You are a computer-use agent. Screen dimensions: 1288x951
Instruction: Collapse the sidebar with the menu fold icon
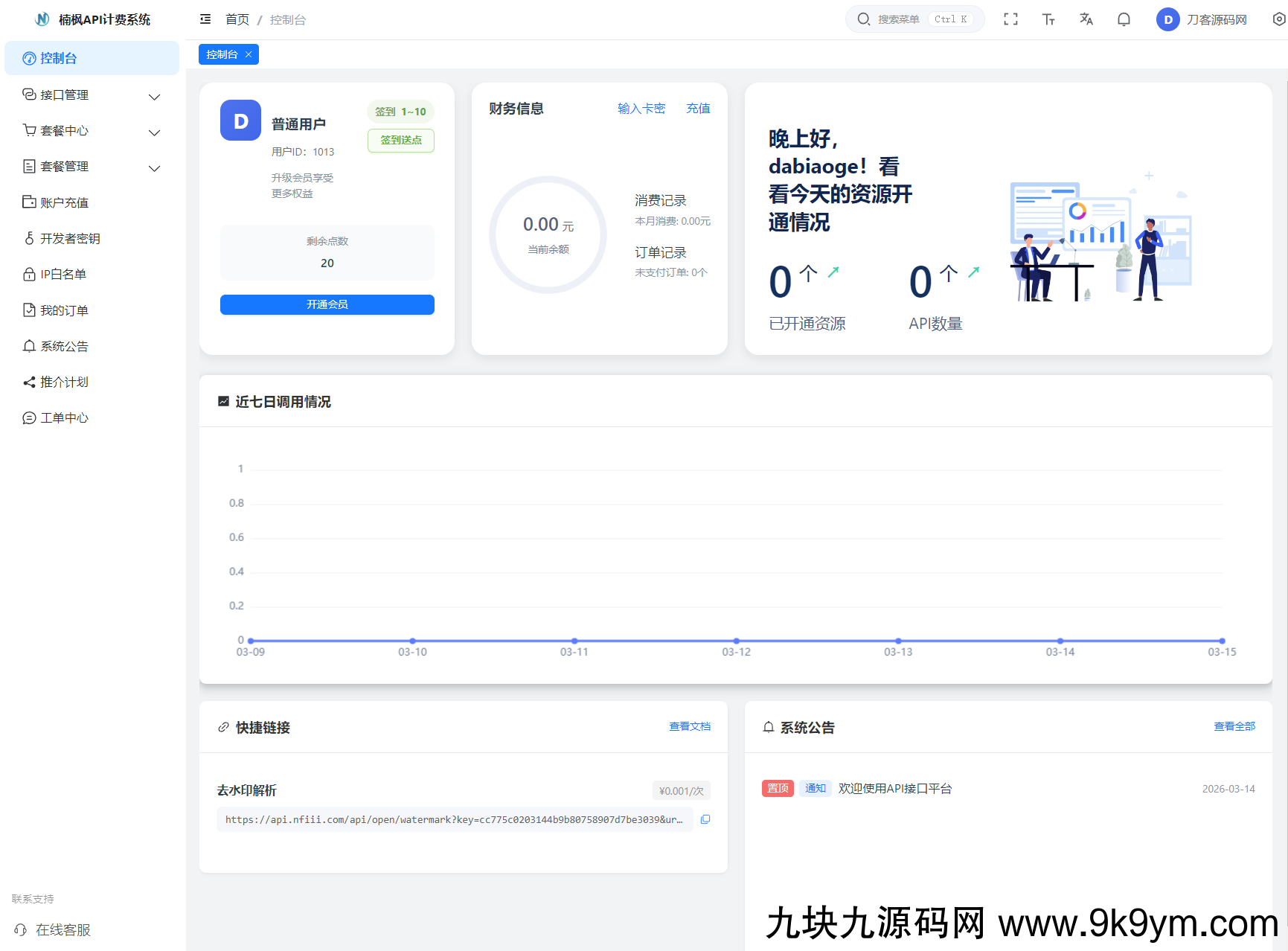pos(205,19)
